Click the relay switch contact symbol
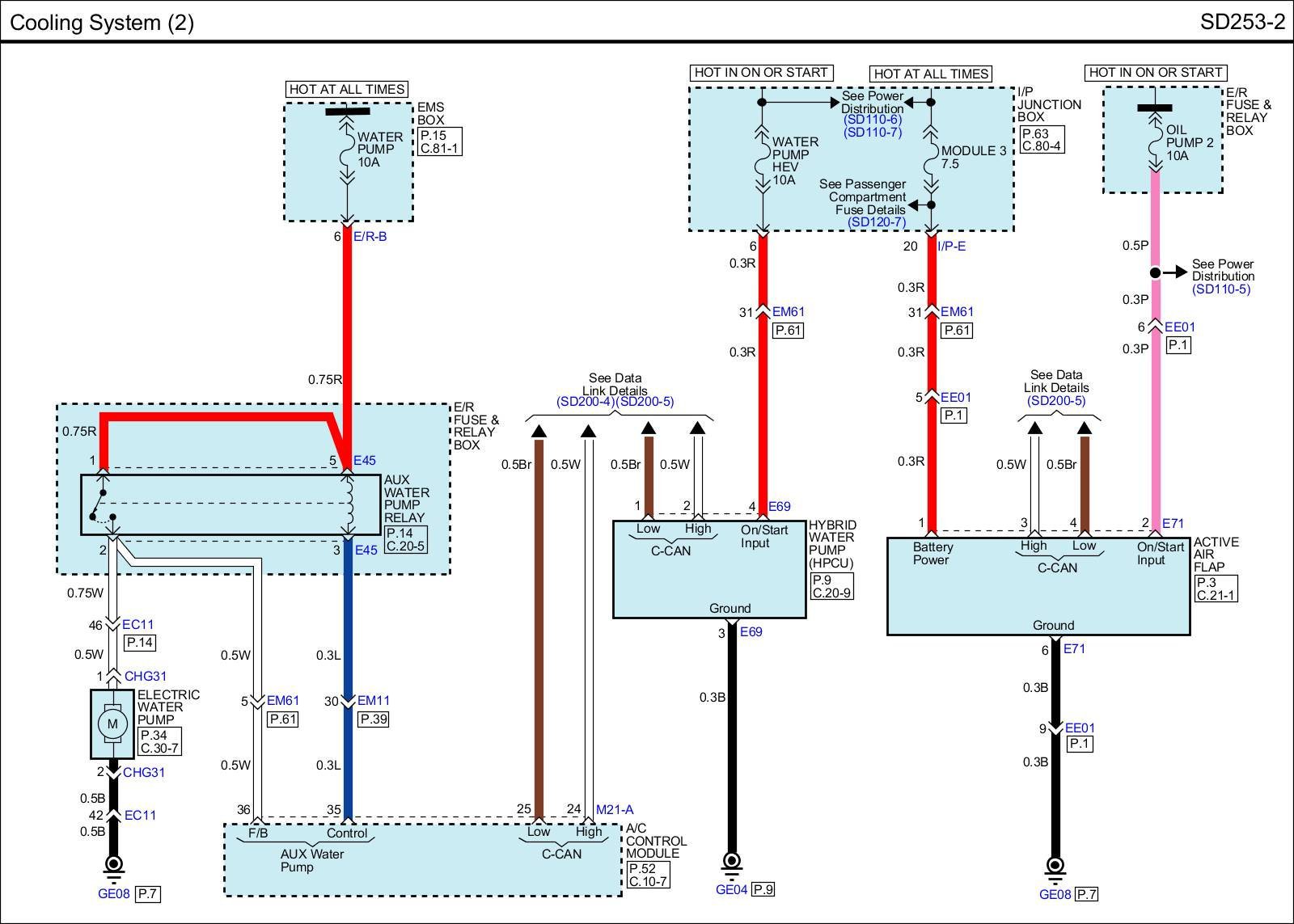 click(104, 505)
